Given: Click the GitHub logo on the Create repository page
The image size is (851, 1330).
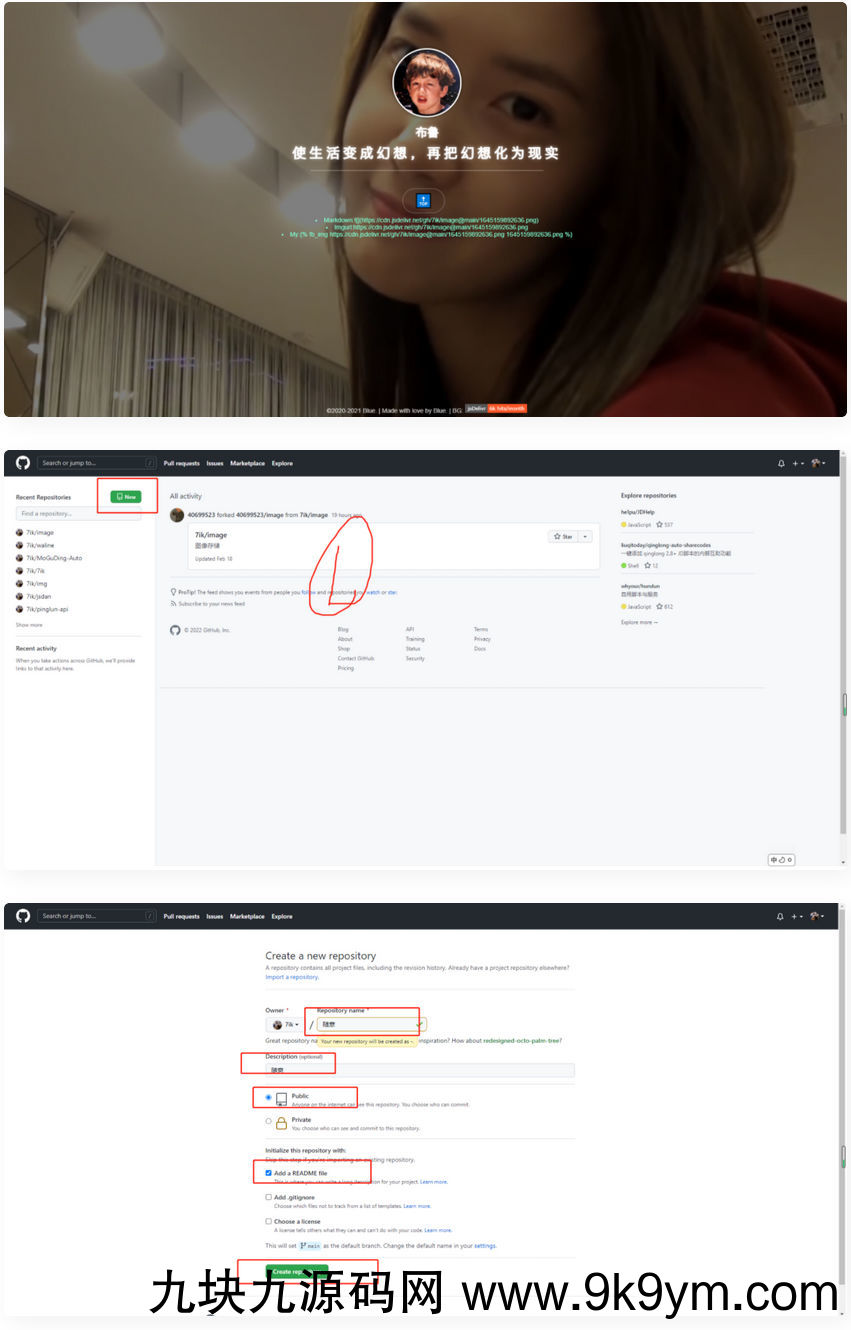Looking at the screenshot, I should 23,916.
